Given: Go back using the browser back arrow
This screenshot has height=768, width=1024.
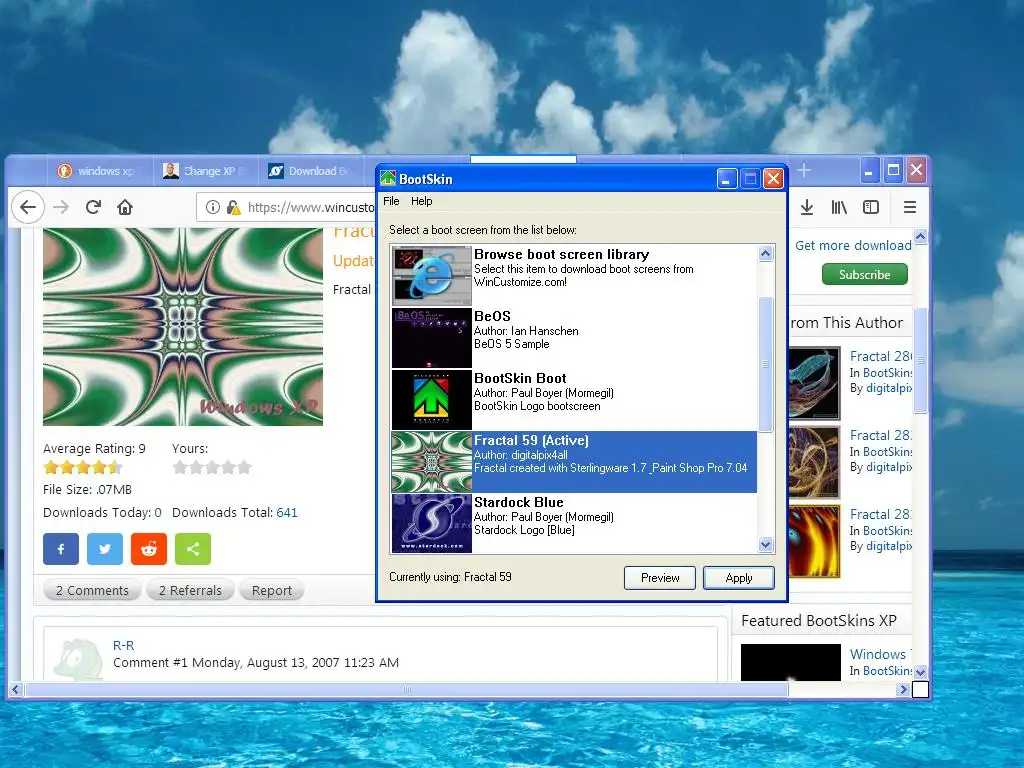Looking at the screenshot, I should (28, 208).
